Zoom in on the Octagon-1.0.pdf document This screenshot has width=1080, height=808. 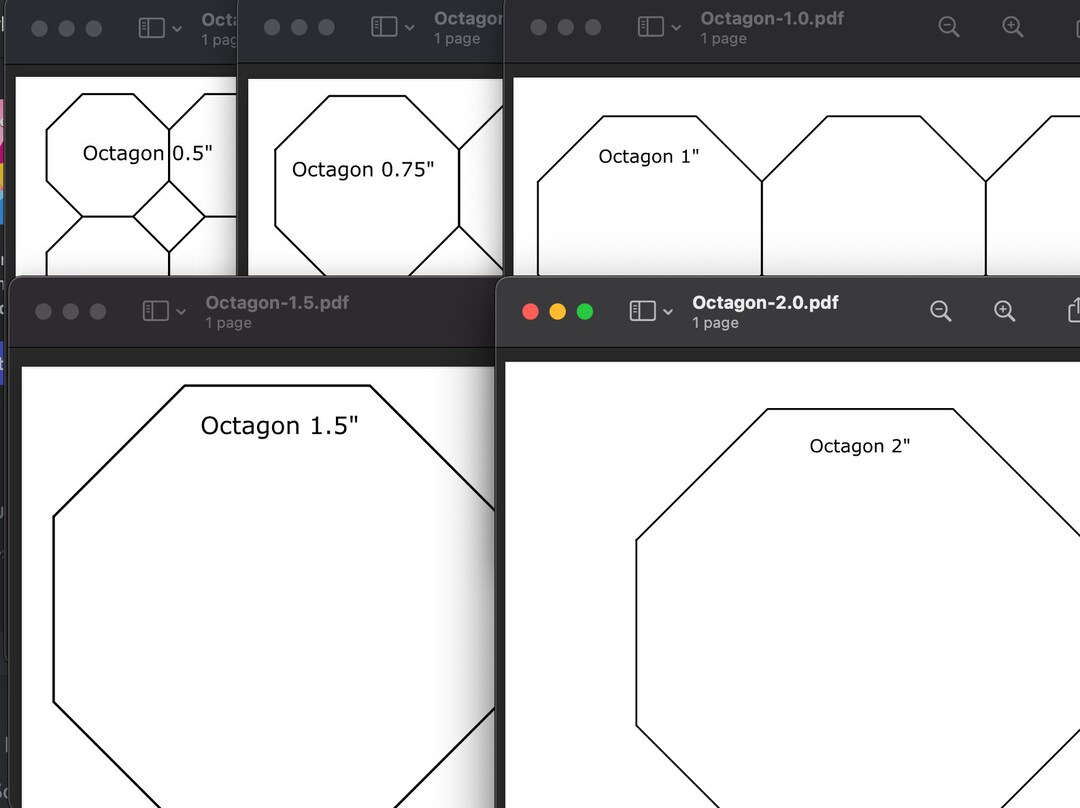click(1012, 27)
